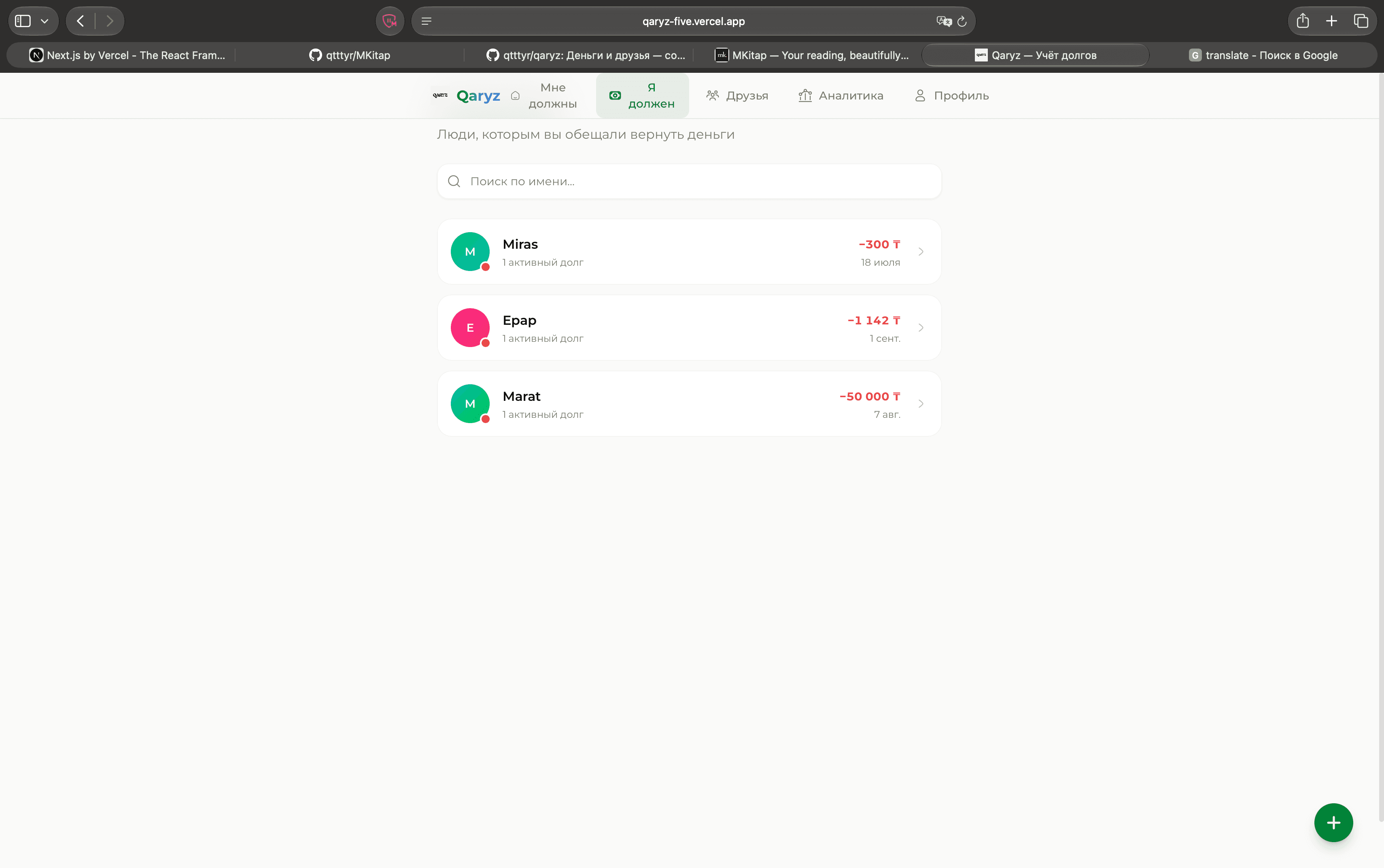Click the Marat name text
The height and width of the screenshot is (868, 1384).
pyautogui.click(x=521, y=396)
